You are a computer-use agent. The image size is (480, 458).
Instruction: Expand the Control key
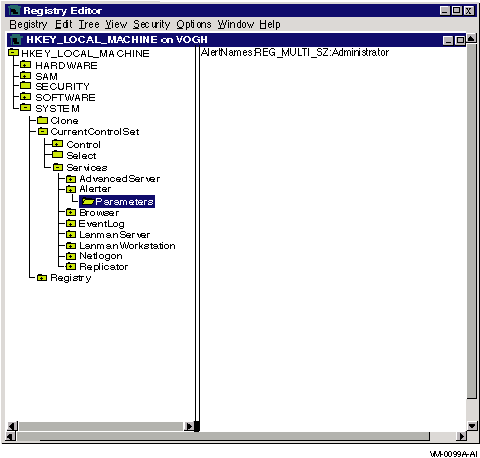pyautogui.click(x=57, y=144)
